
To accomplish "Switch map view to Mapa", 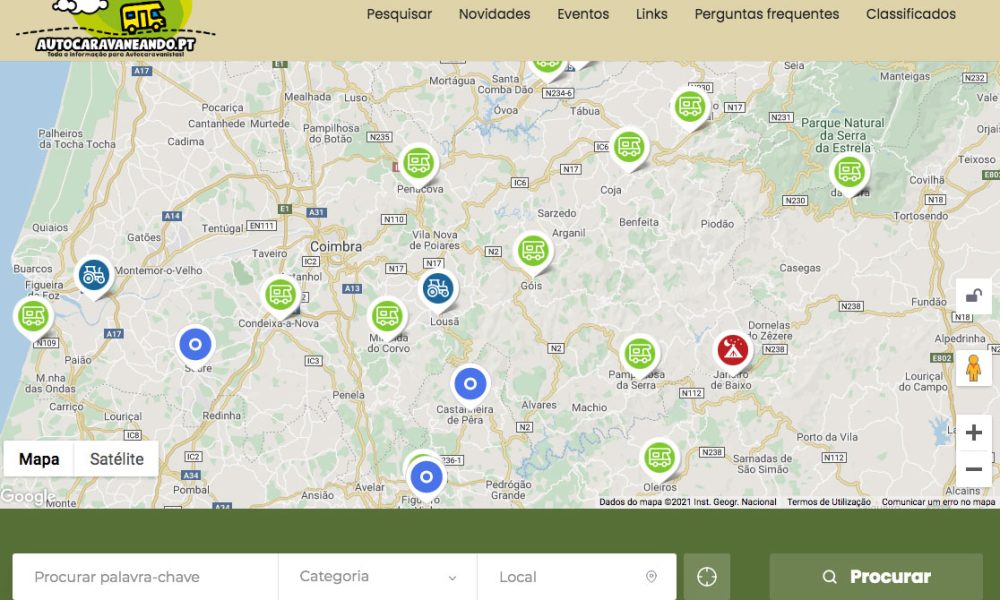I will point(40,460).
